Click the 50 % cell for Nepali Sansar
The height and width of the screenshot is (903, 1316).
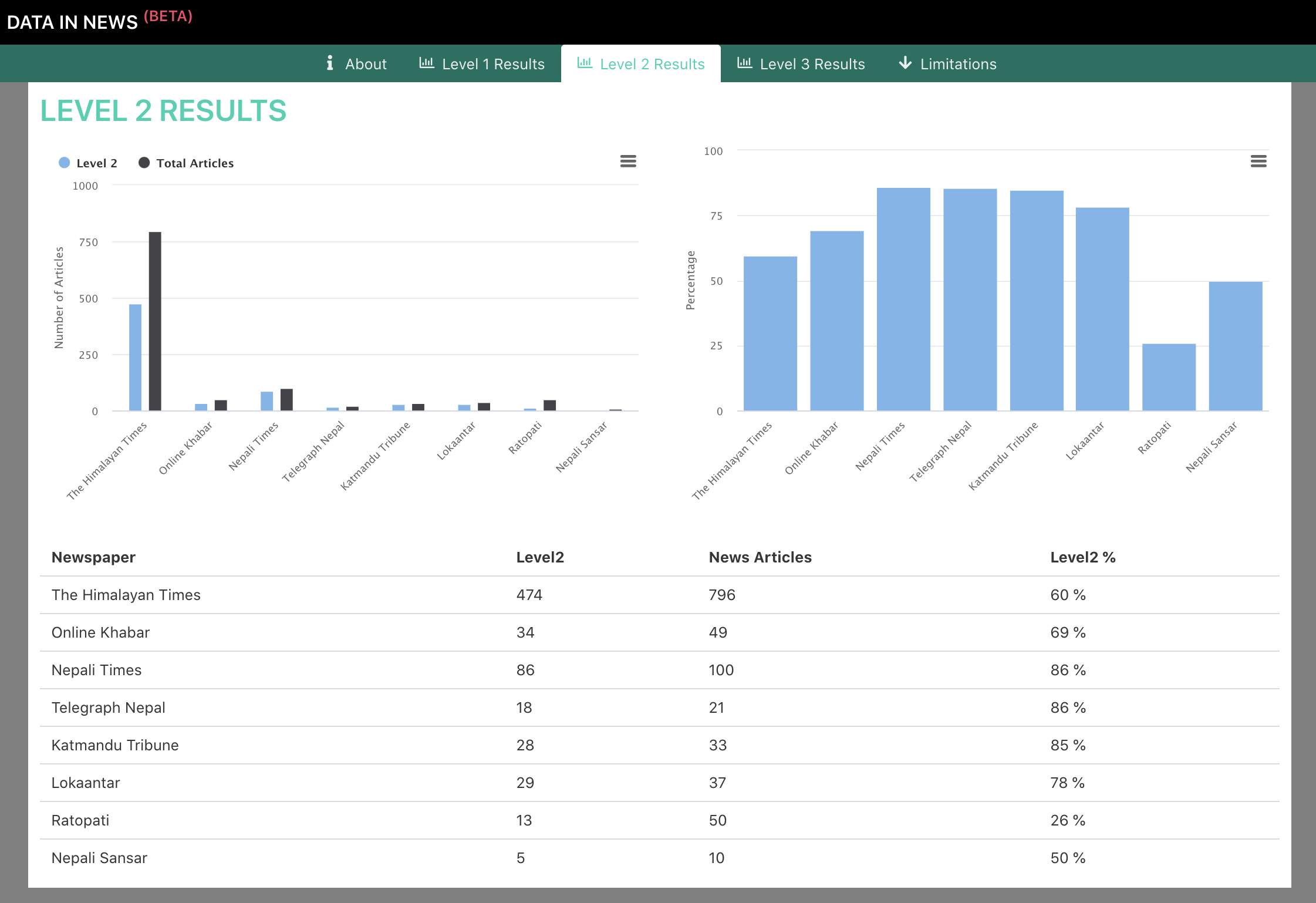pos(1068,858)
